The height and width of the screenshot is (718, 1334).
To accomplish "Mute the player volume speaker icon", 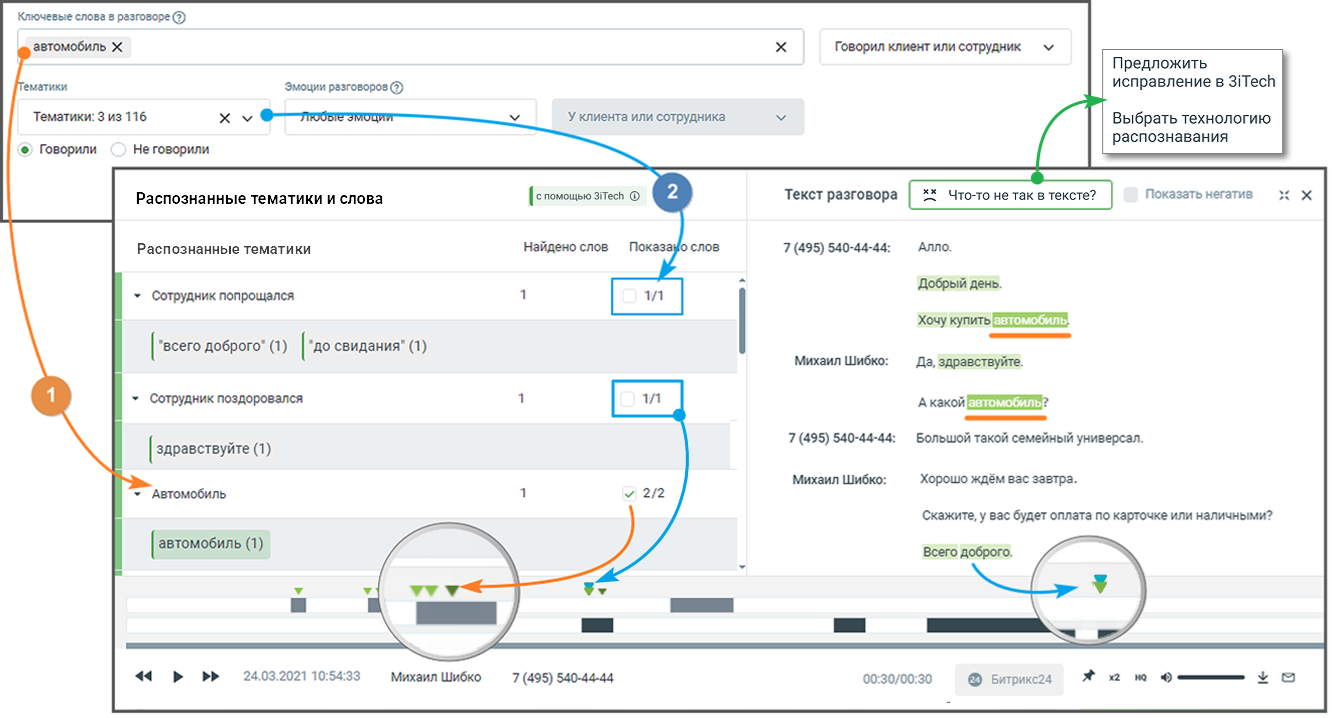I will click(1166, 677).
